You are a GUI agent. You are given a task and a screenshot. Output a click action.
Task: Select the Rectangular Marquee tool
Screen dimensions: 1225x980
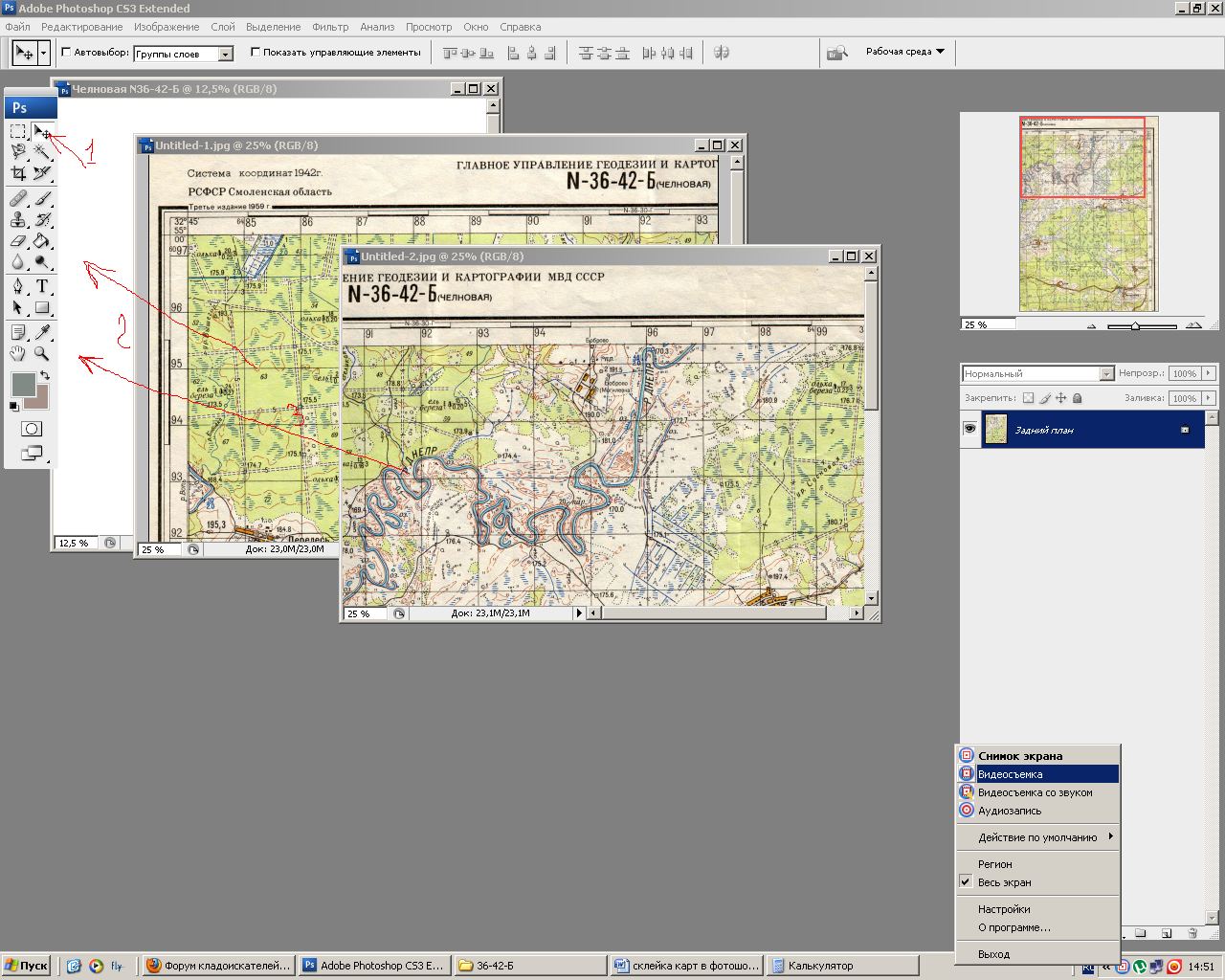tap(18, 131)
